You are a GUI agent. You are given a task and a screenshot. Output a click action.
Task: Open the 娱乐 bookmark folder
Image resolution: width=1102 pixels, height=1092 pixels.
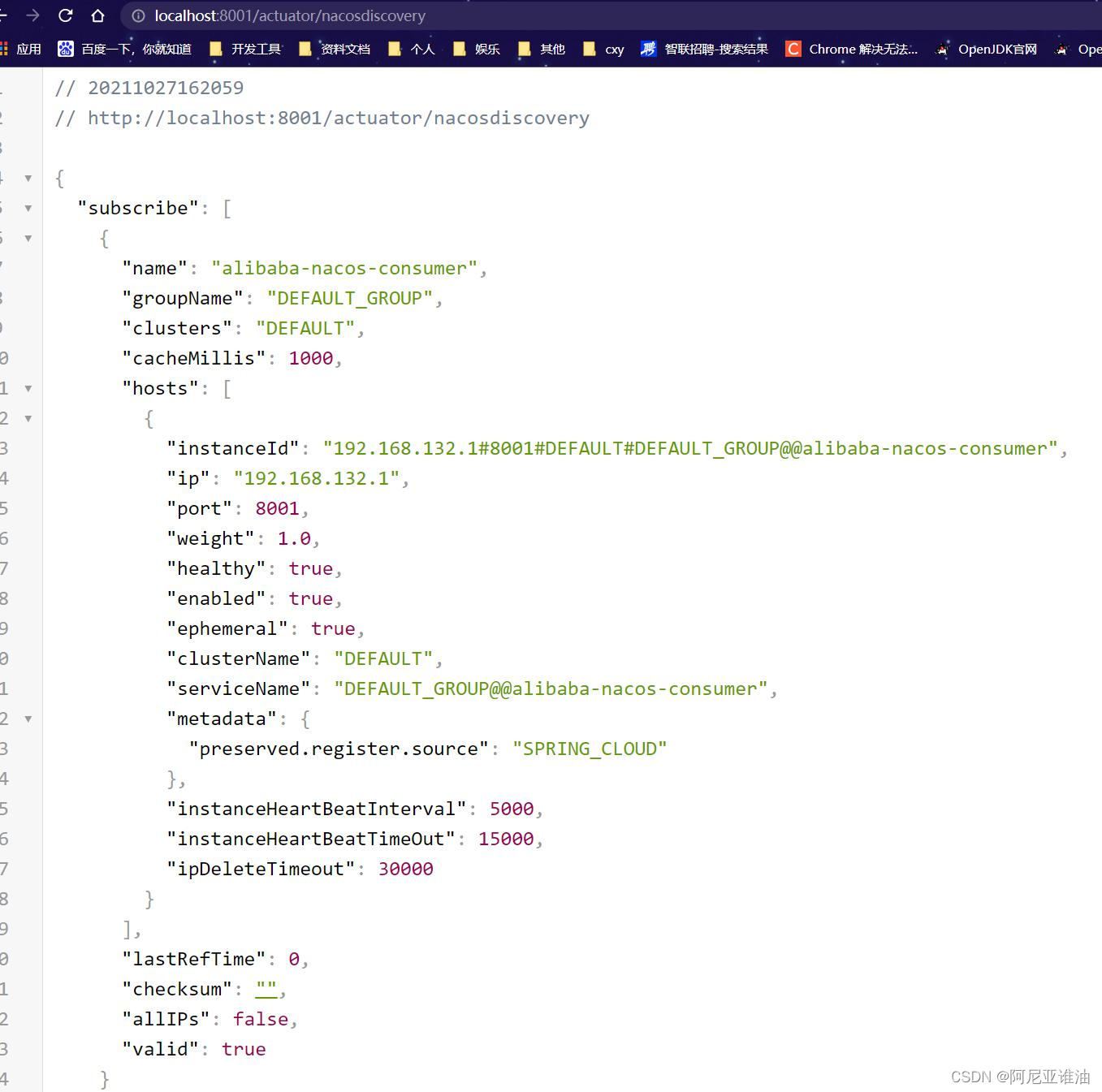(x=477, y=50)
